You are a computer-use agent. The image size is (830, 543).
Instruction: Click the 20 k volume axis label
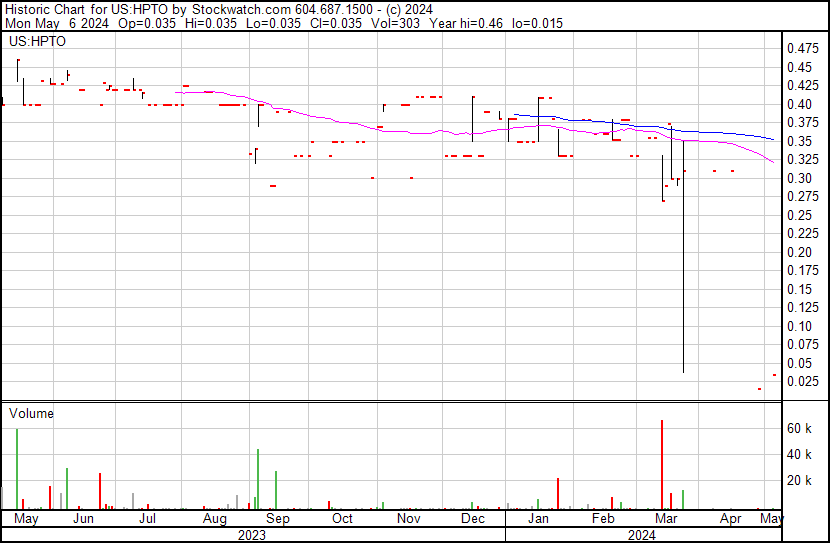pyautogui.click(x=799, y=481)
